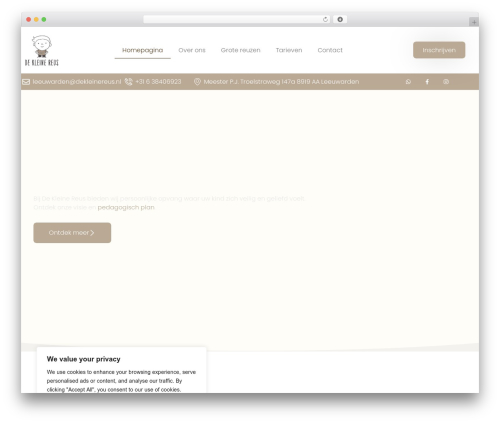
Task: Reload page with browser refresh icon
Action: [325, 19]
